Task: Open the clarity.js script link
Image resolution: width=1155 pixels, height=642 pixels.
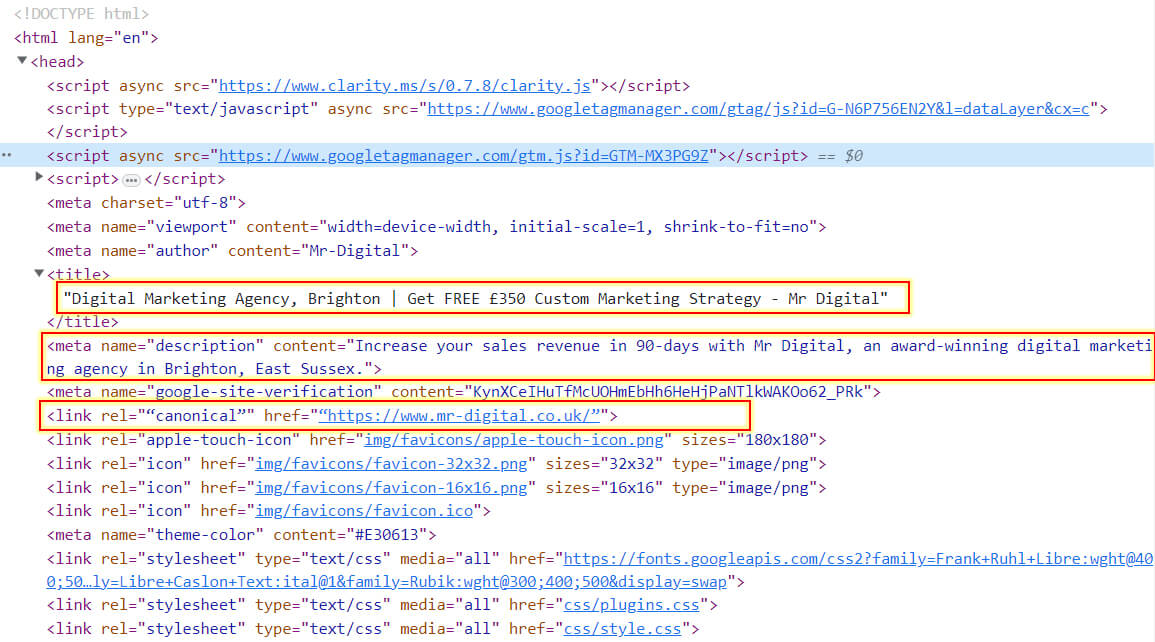Action: click(x=408, y=86)
